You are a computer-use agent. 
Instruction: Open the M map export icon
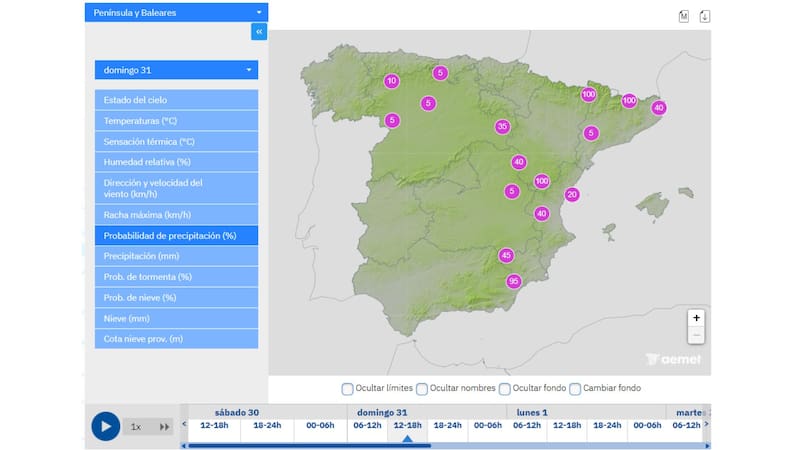click(684, 16)
